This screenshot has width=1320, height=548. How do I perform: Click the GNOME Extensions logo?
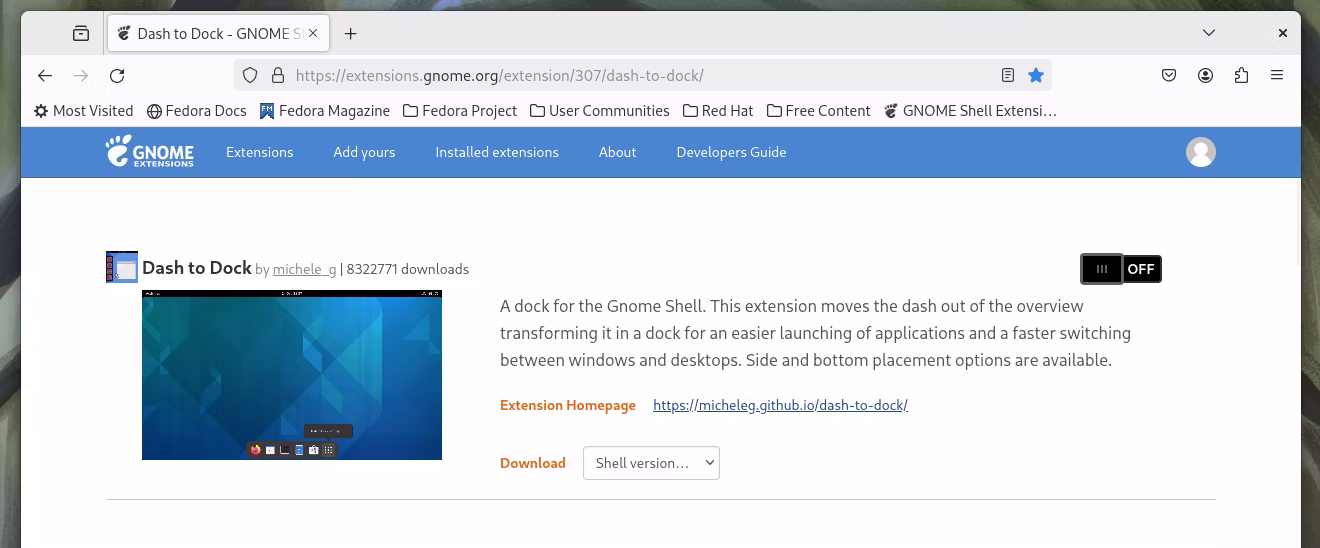[x=150, y=152]
